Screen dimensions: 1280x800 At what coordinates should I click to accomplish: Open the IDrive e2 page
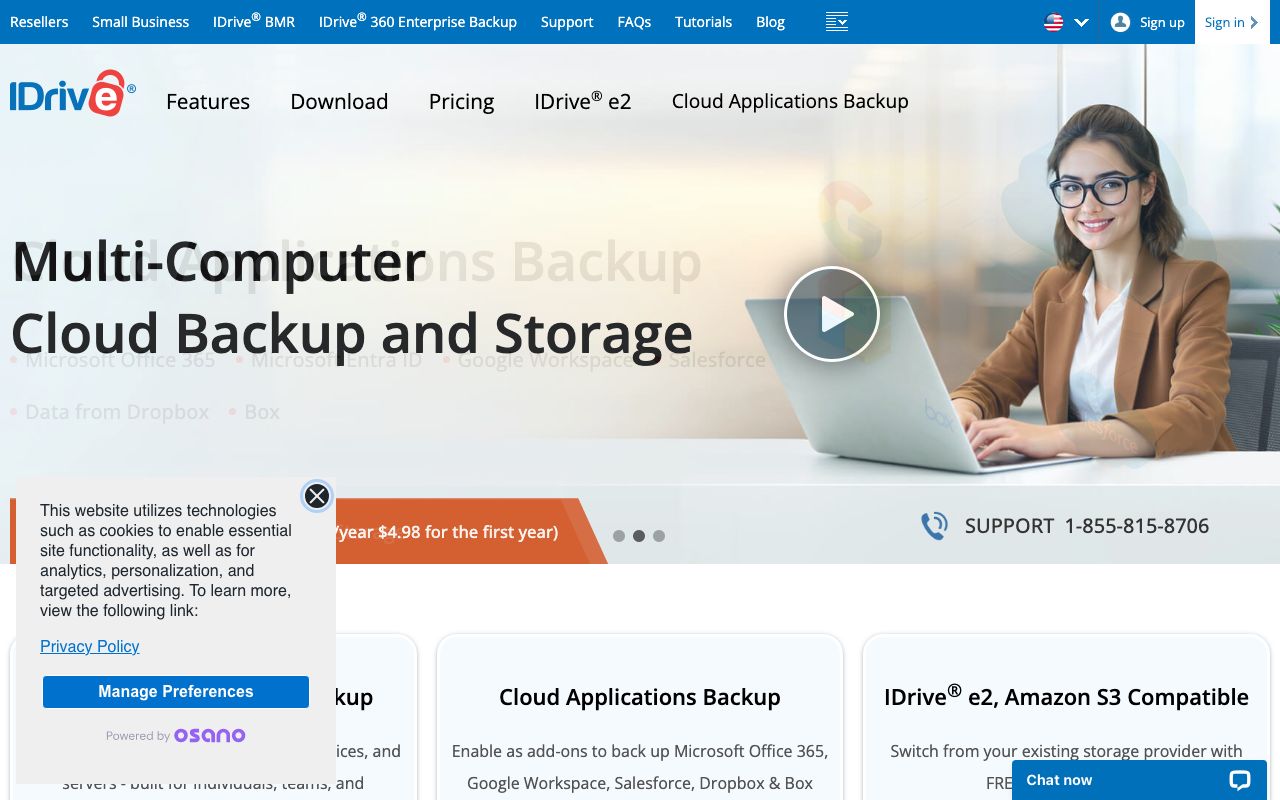[x=583, y=100]
